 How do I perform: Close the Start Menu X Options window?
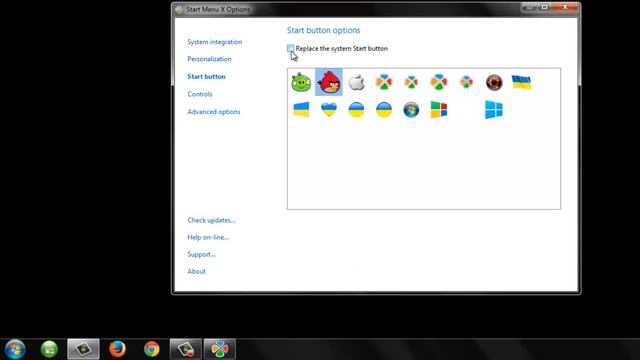[x=565, y=7]
